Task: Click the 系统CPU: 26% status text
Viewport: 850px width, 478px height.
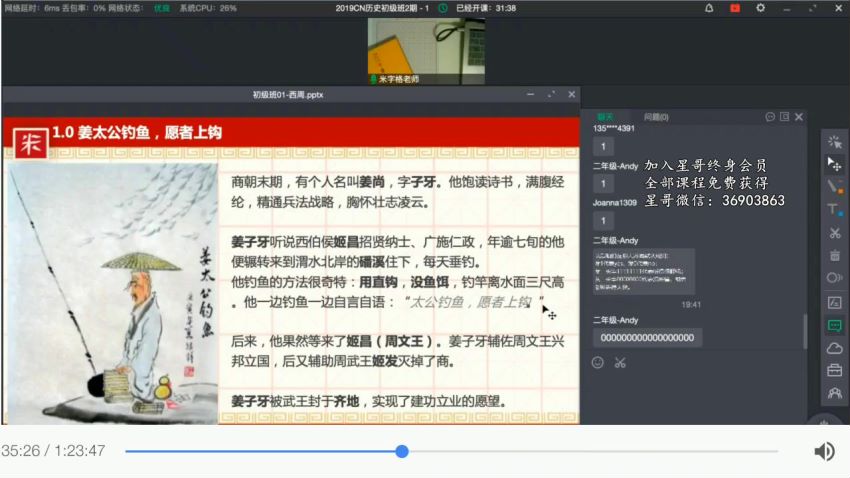Action: [208, 8]
